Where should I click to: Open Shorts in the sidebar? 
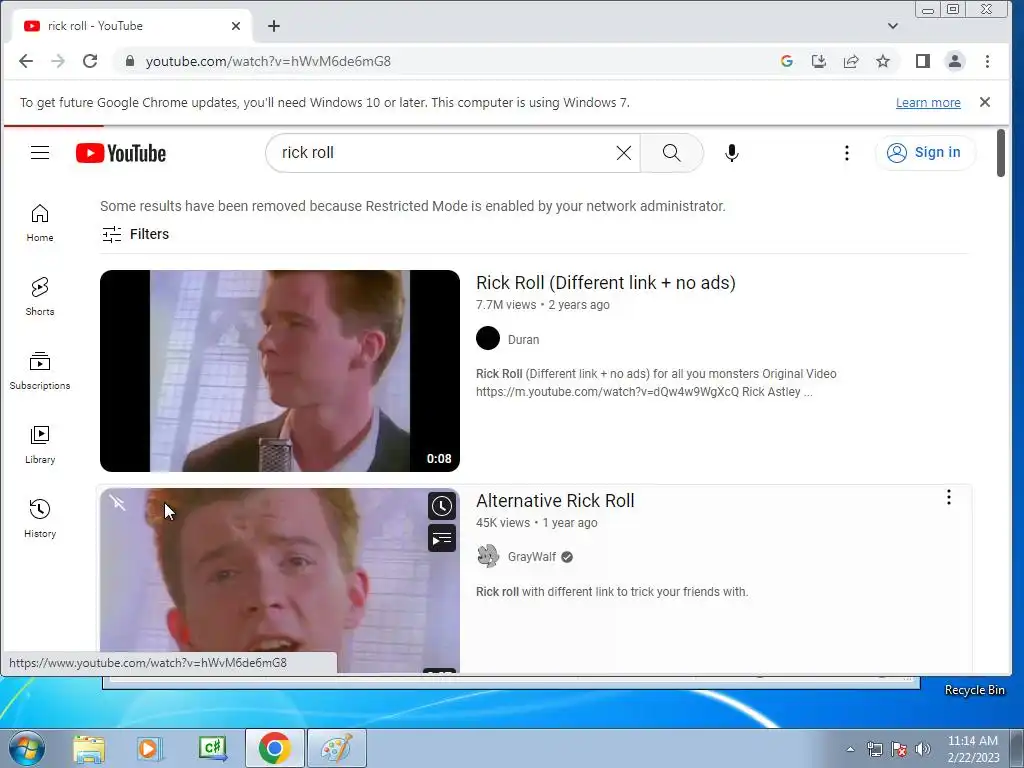(x=40, y=296)
